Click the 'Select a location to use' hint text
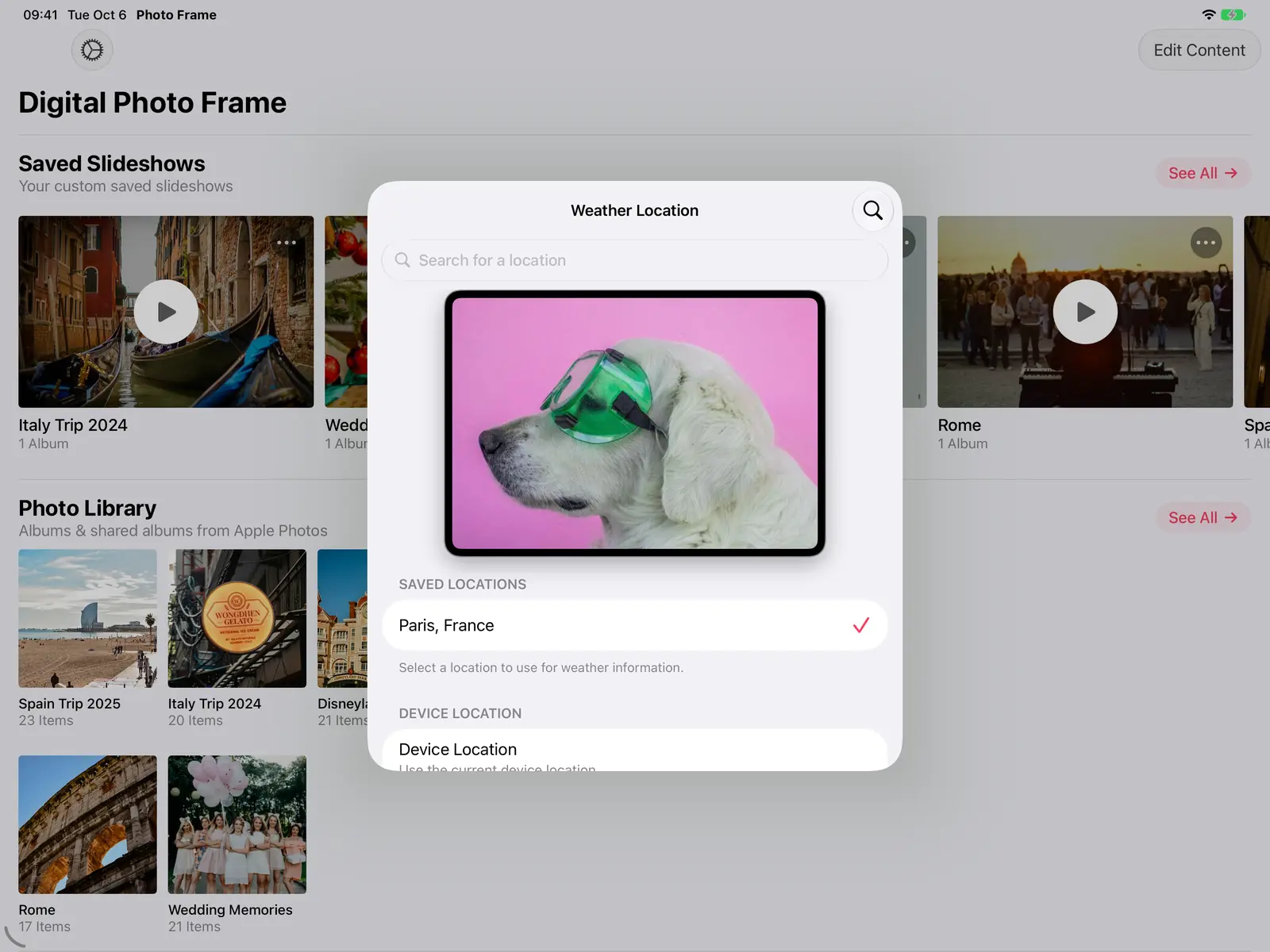1270x952 pixels. pyautogui.click(x=541, y=668)
